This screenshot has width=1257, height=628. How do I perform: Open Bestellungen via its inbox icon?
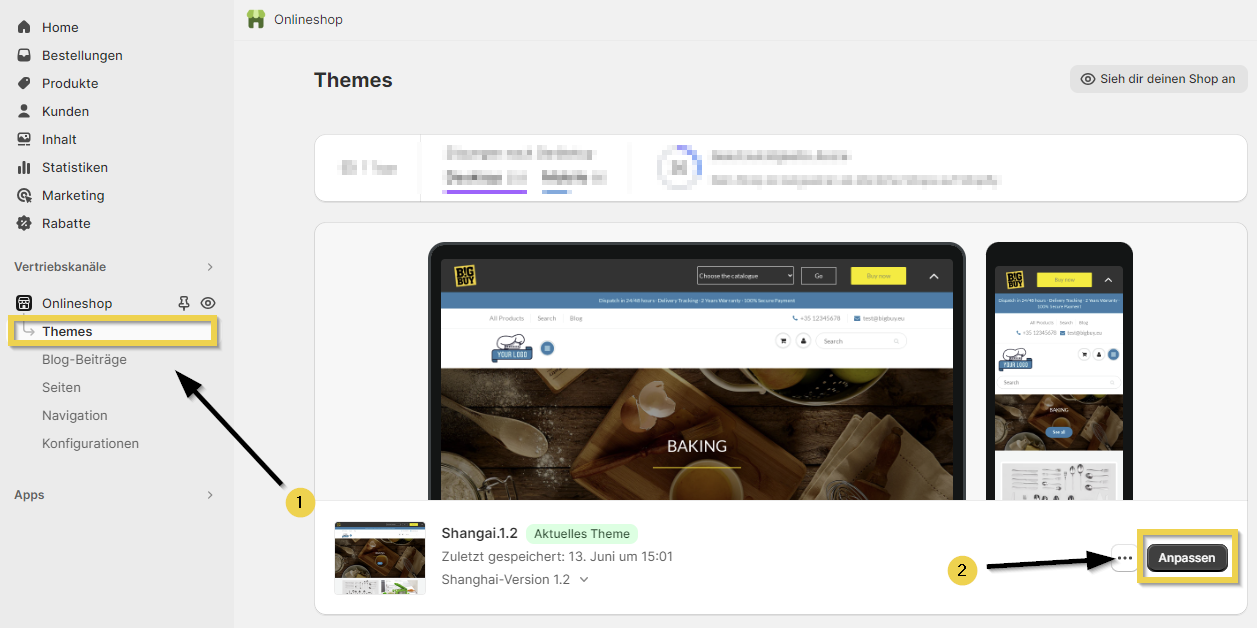point(24,55)
